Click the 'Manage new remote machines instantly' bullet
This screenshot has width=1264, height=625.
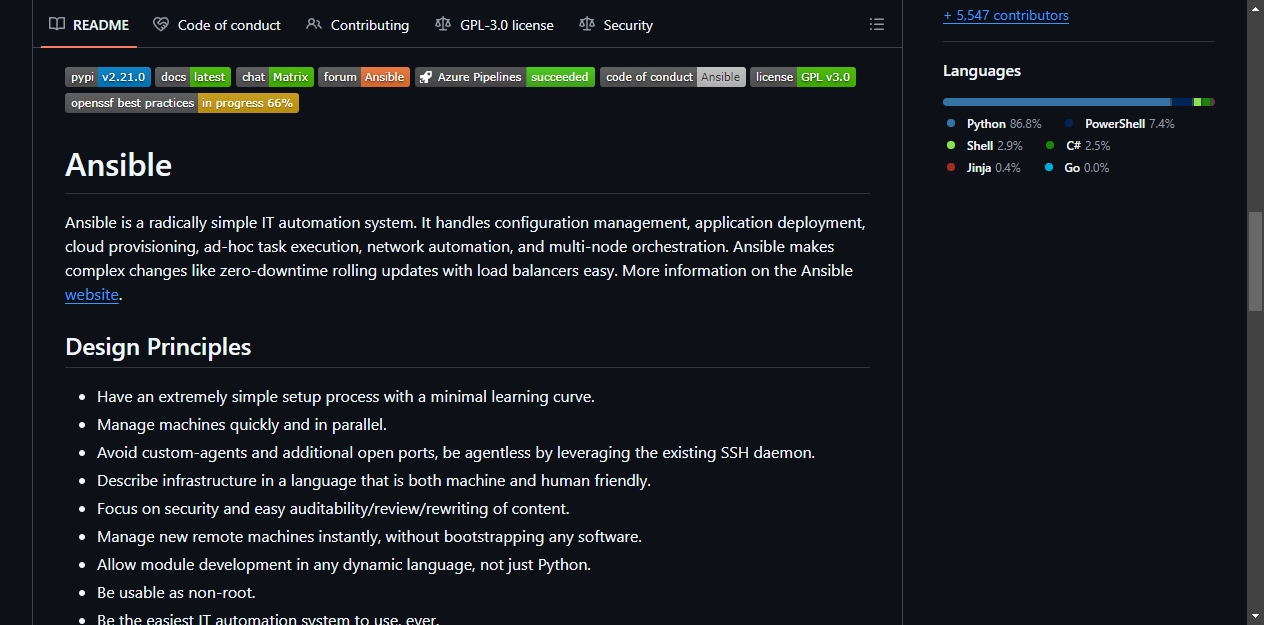[369, 537]
